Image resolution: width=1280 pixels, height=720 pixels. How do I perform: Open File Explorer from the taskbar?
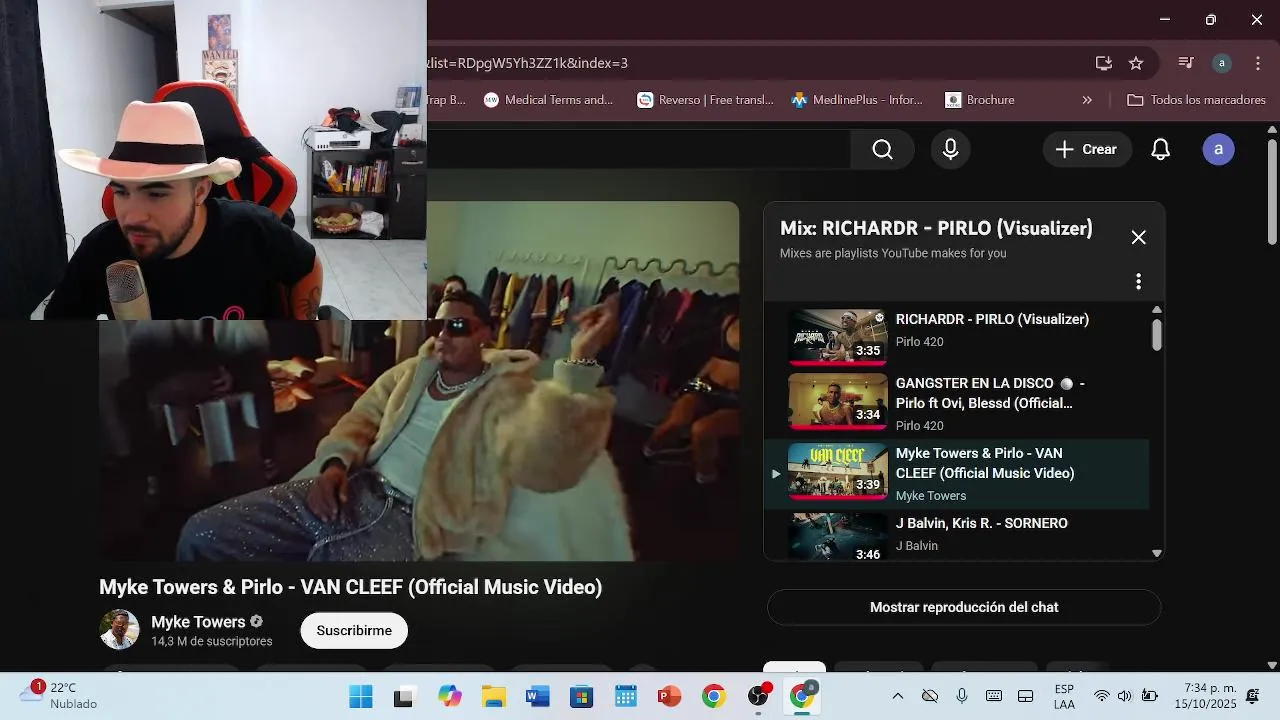[493, 696]
